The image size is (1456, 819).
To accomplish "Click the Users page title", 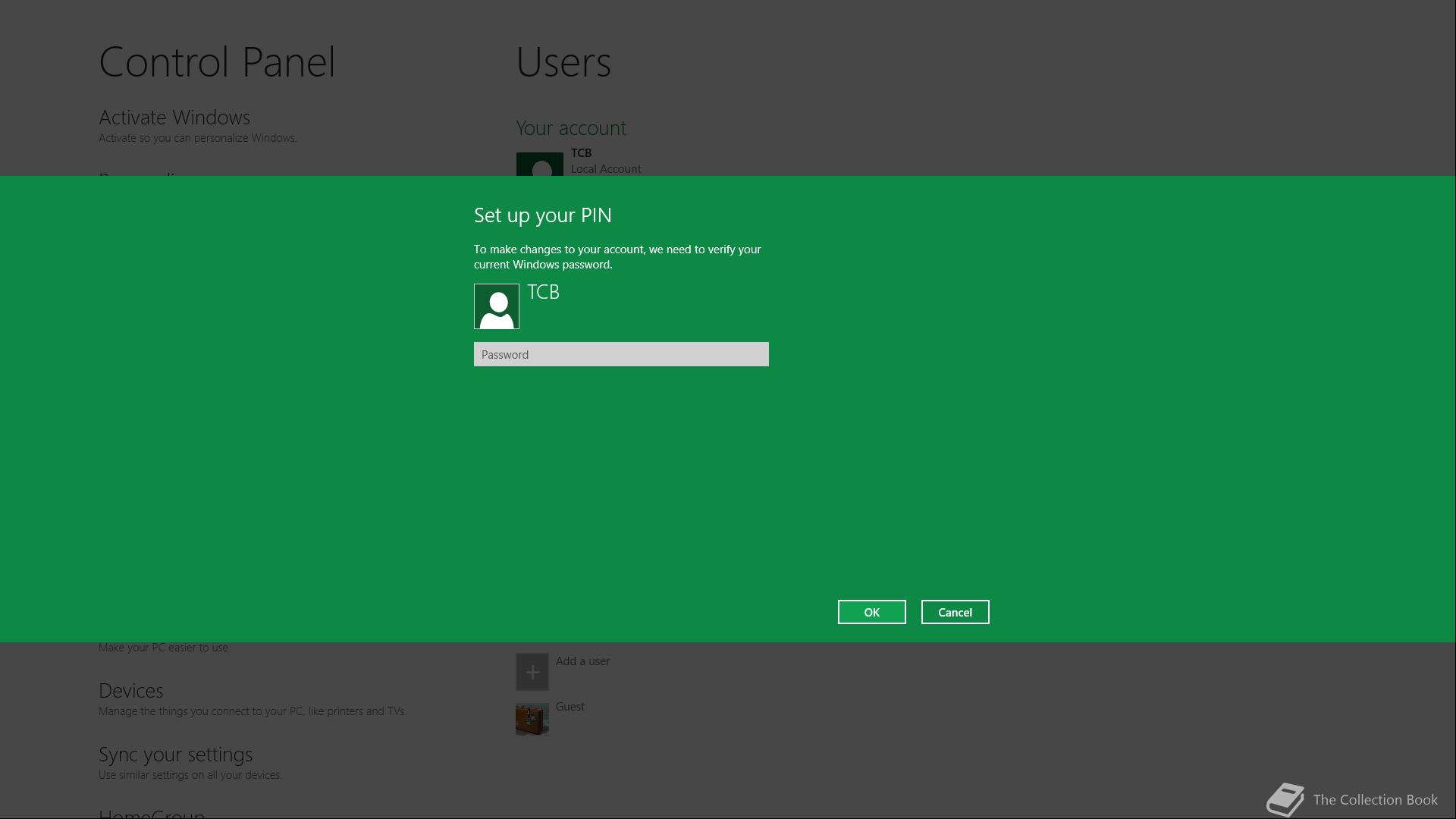I will click(563, 62).
